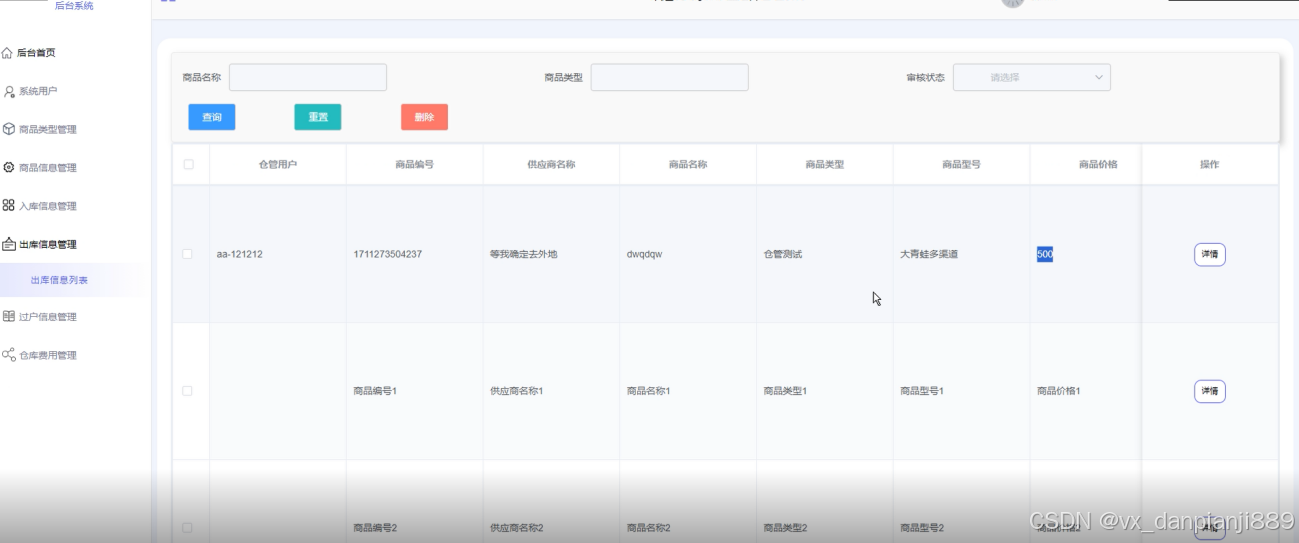Click the 商品编号 column header
The image size is (1299, 543).
click(x=414, y=164)
